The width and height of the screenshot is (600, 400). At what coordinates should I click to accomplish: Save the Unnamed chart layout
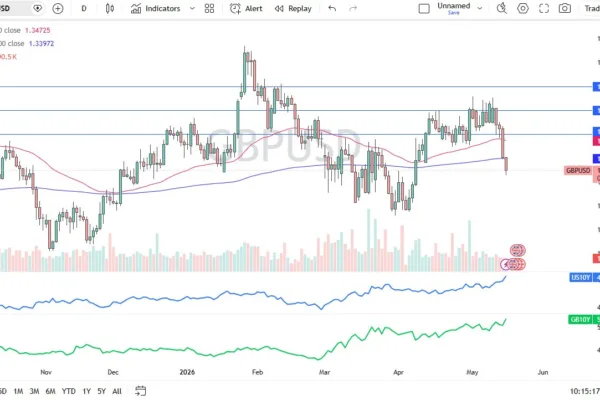point(454,13)
